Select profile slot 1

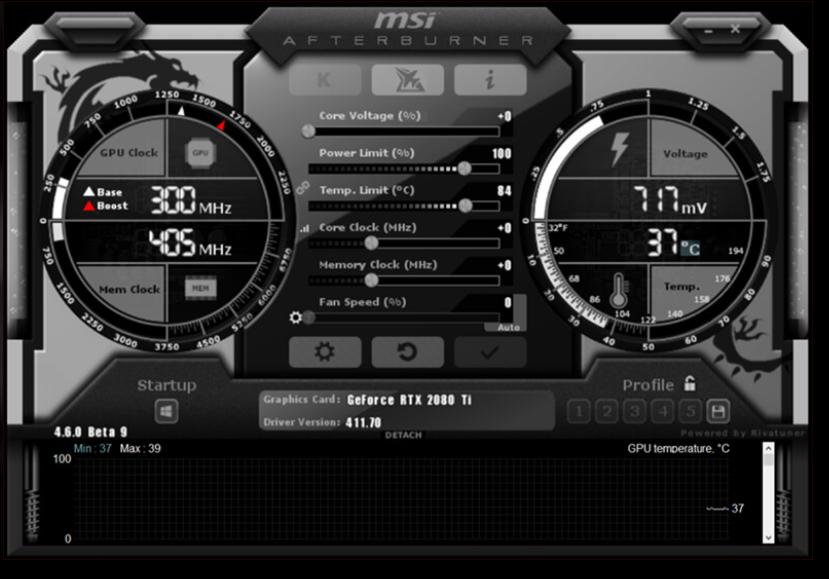coord(579,411)
